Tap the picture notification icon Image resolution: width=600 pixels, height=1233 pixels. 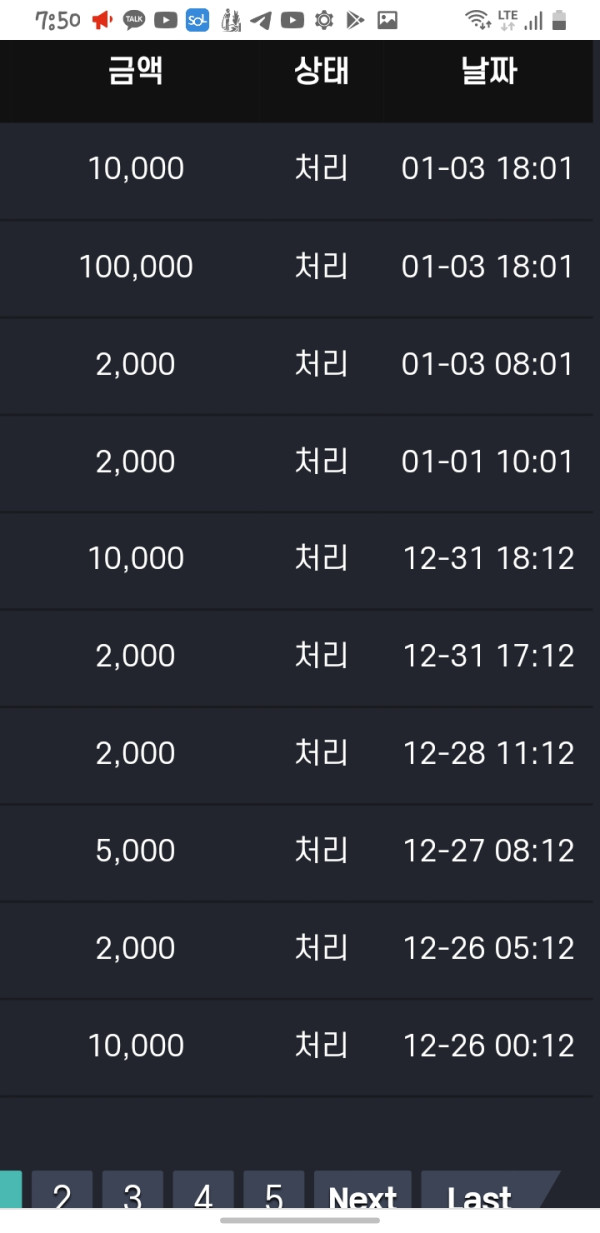[x=387, y=20]
